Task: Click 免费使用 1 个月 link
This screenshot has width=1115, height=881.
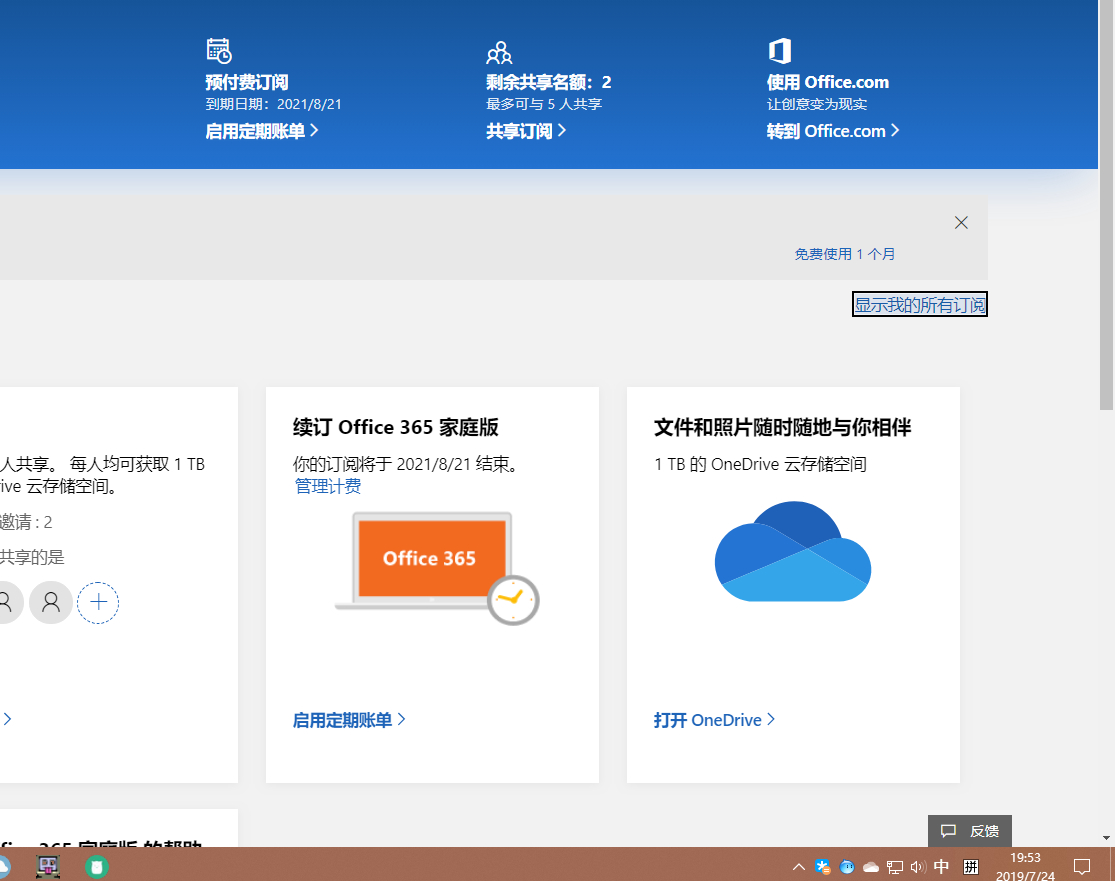Action: coord(845,254)
